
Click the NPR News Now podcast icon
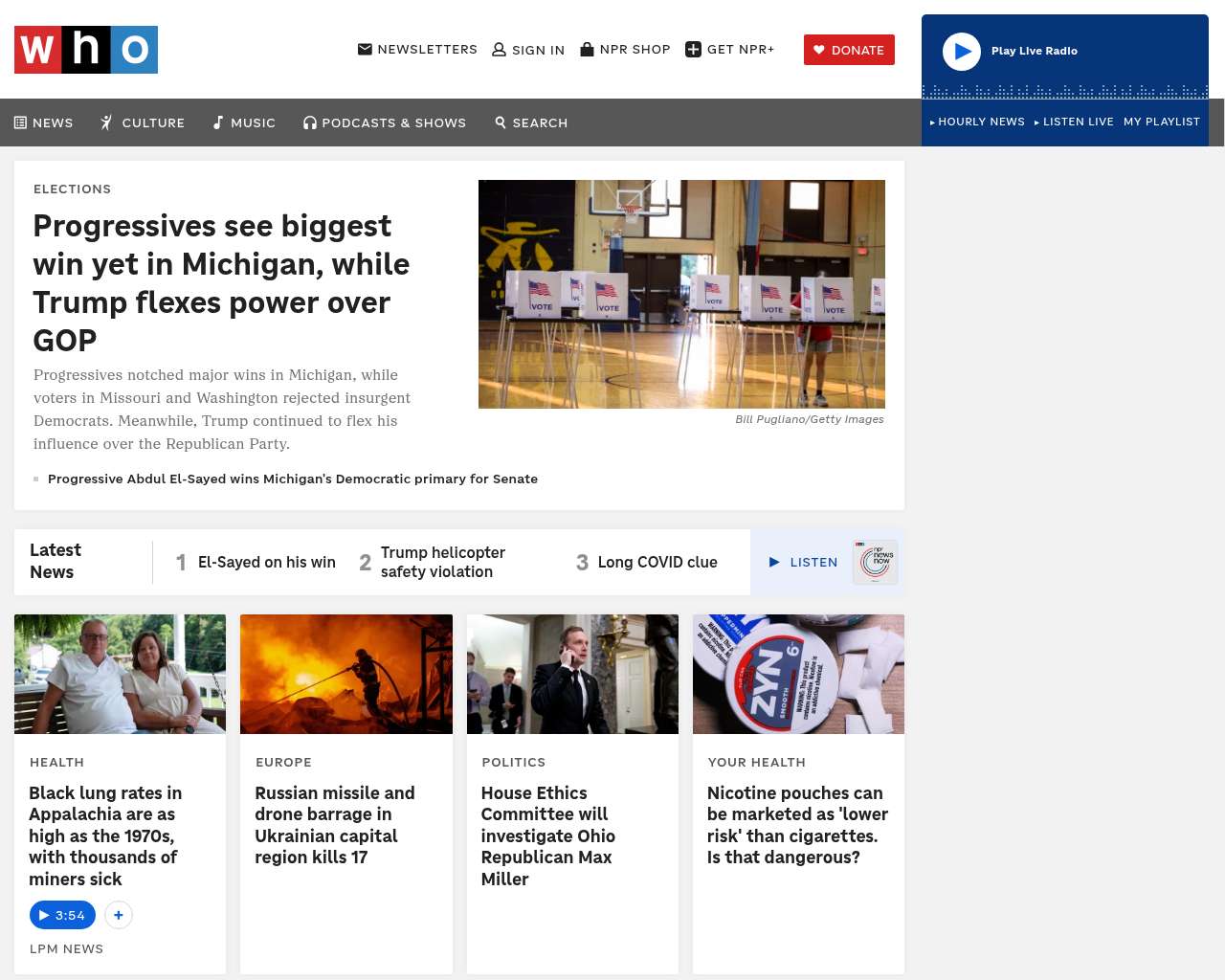click(876, 562)
